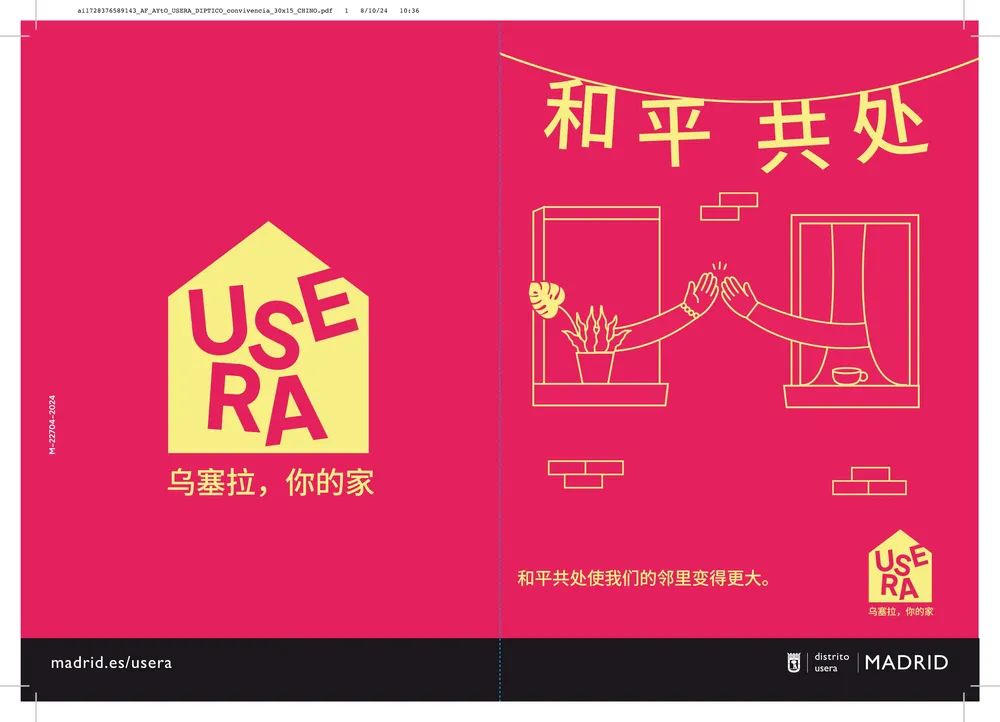1000x722 pixels.
Task: Click the "distrito usera" footer text
Action: (x=831, y=662)
